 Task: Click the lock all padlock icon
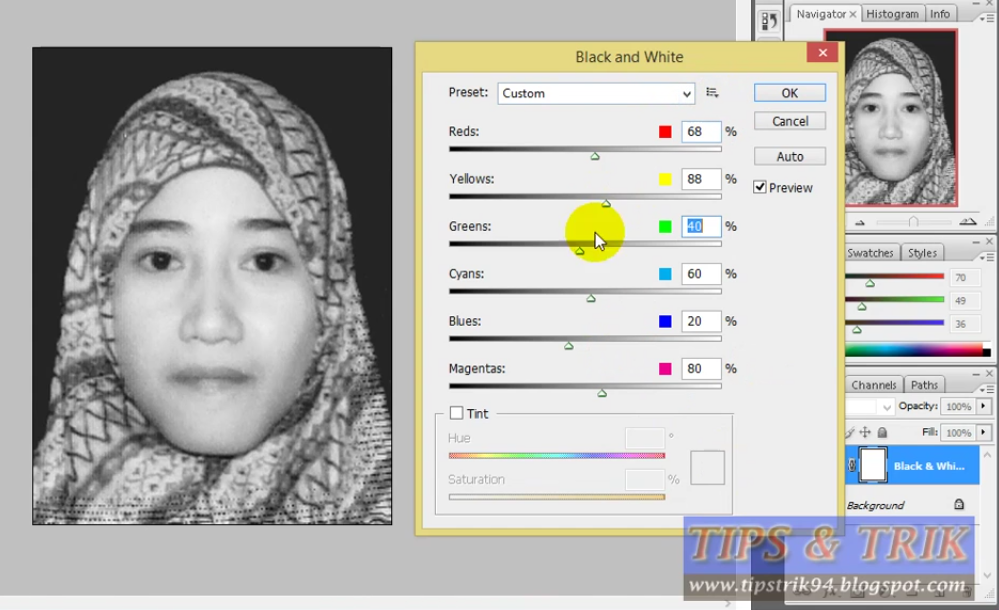[882, 432]
